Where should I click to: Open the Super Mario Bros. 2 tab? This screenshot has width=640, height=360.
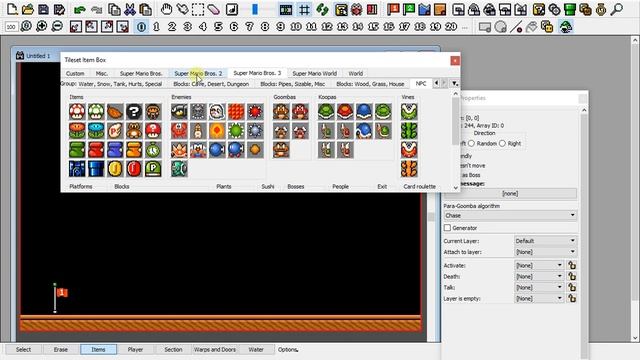198,73
